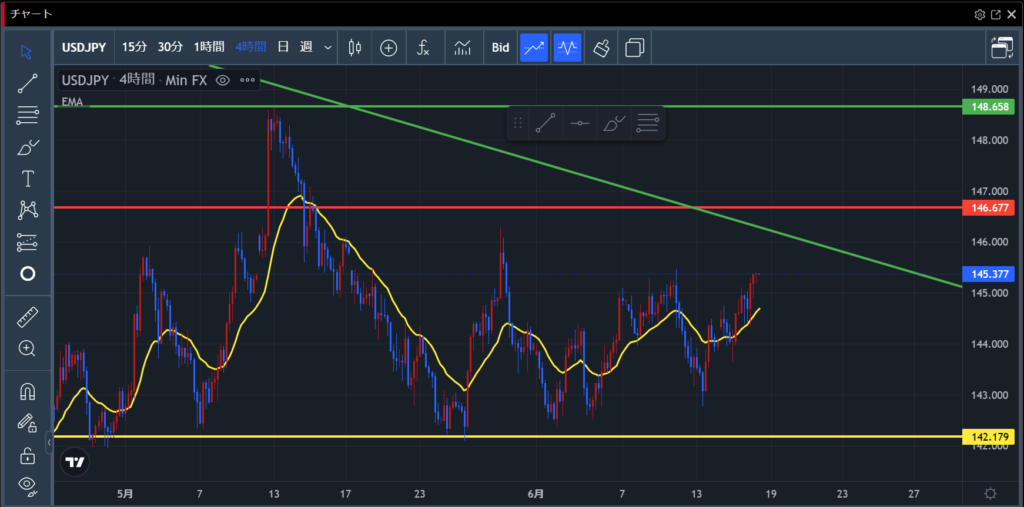Switch to 週 weekly timeframe
This screenshot has width=1024, height=507.
[x=306, y=47]
